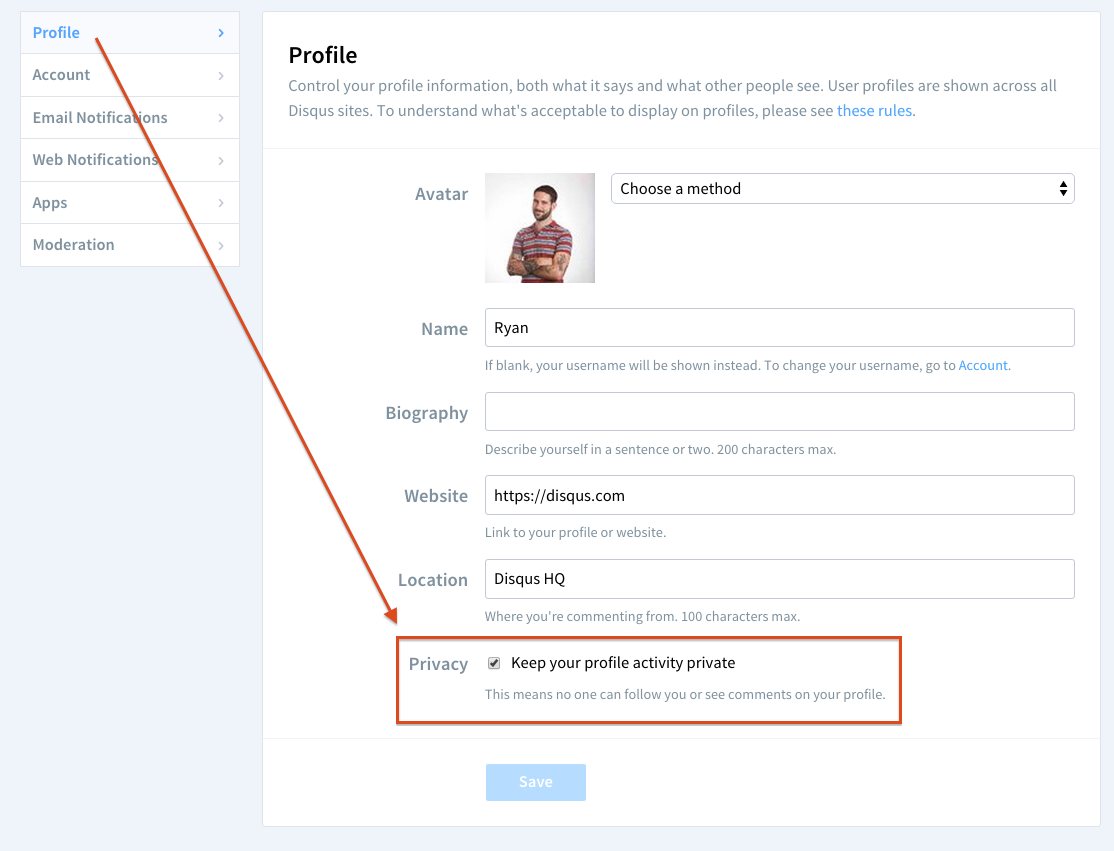Uncheck Keep your profile activity private

494,663
